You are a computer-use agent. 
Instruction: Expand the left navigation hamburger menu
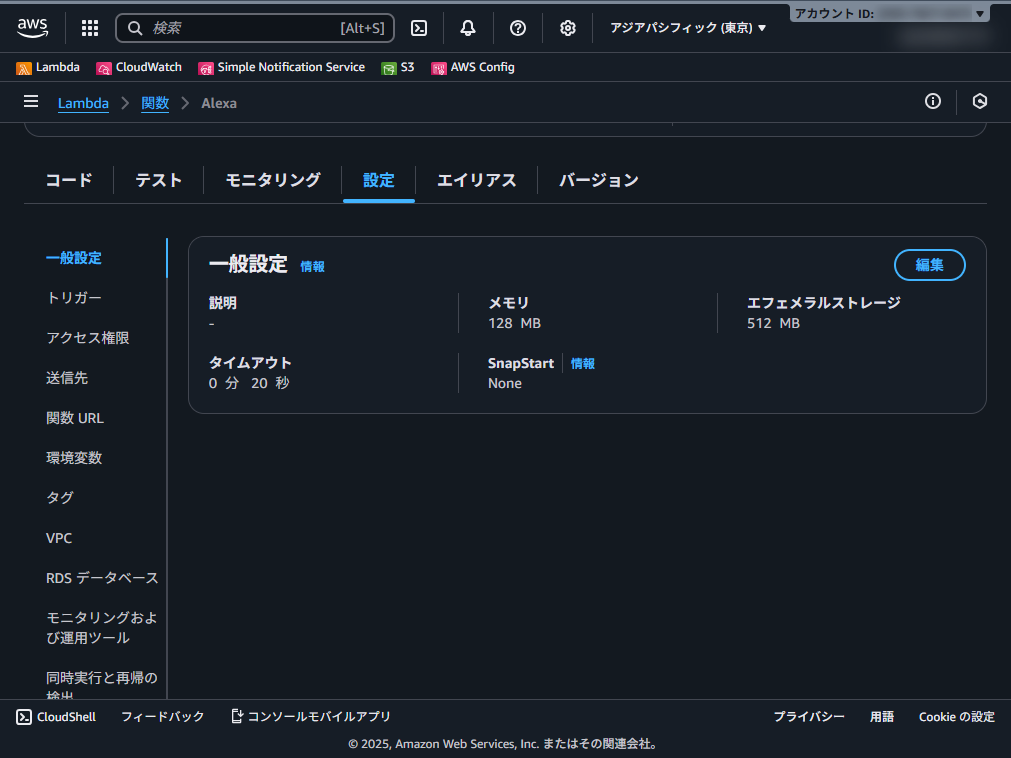(31, 101)
